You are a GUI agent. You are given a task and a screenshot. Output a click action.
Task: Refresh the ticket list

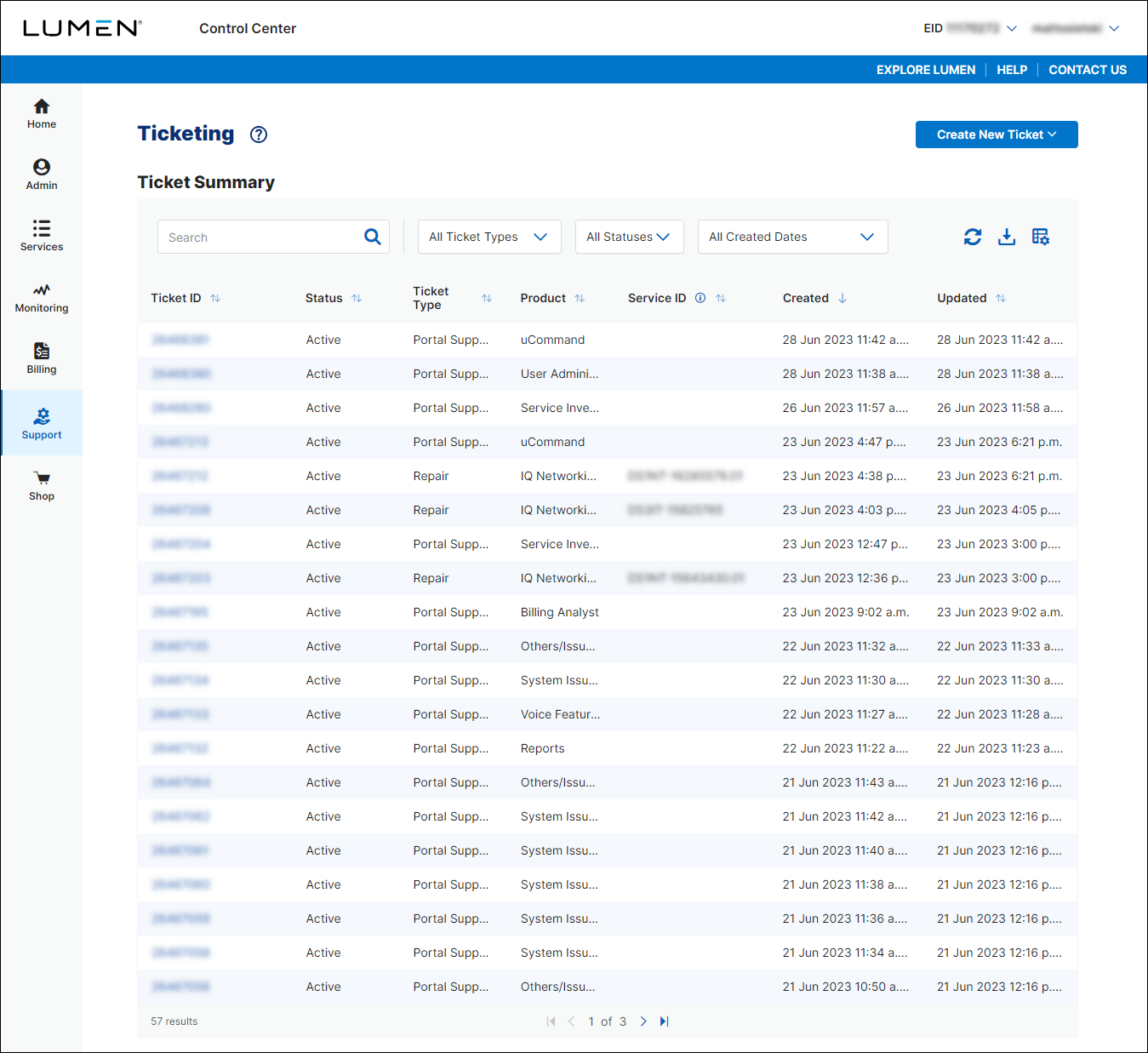973,237
